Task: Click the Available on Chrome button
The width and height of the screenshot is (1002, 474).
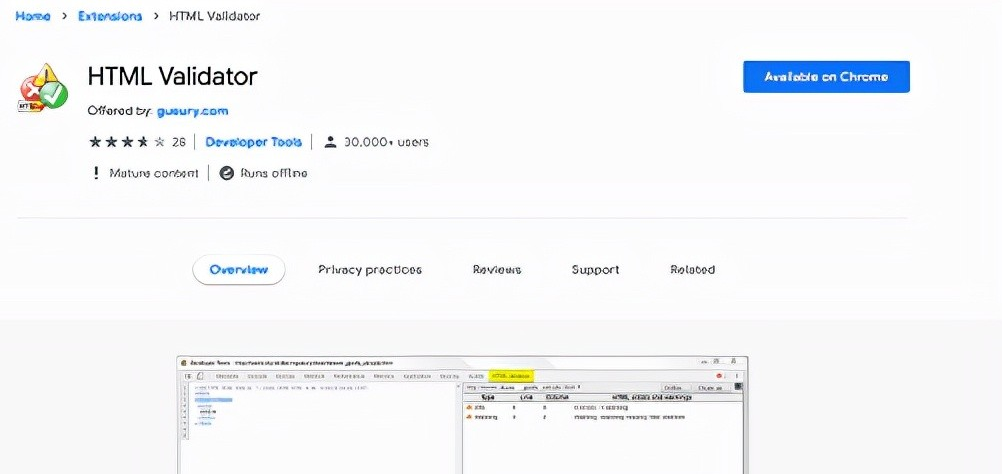Action: point(826,77)
